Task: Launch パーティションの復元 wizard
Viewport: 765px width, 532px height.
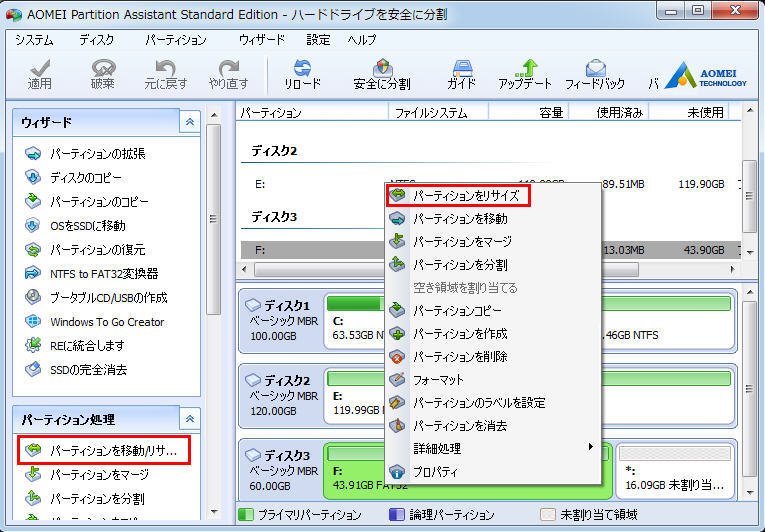Action: click(x=86, y=249)
